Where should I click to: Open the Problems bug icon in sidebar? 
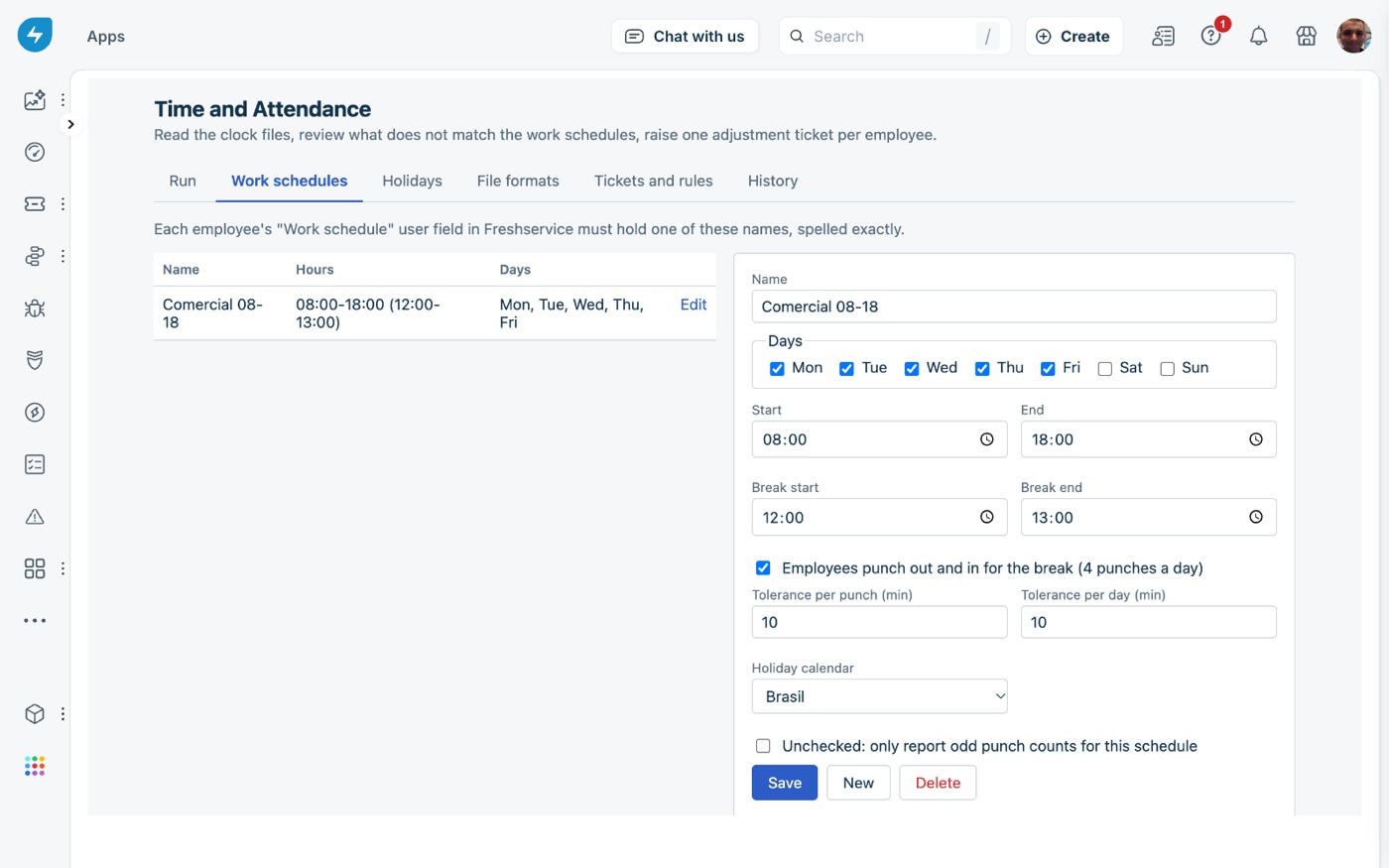[x=35, y=309]
